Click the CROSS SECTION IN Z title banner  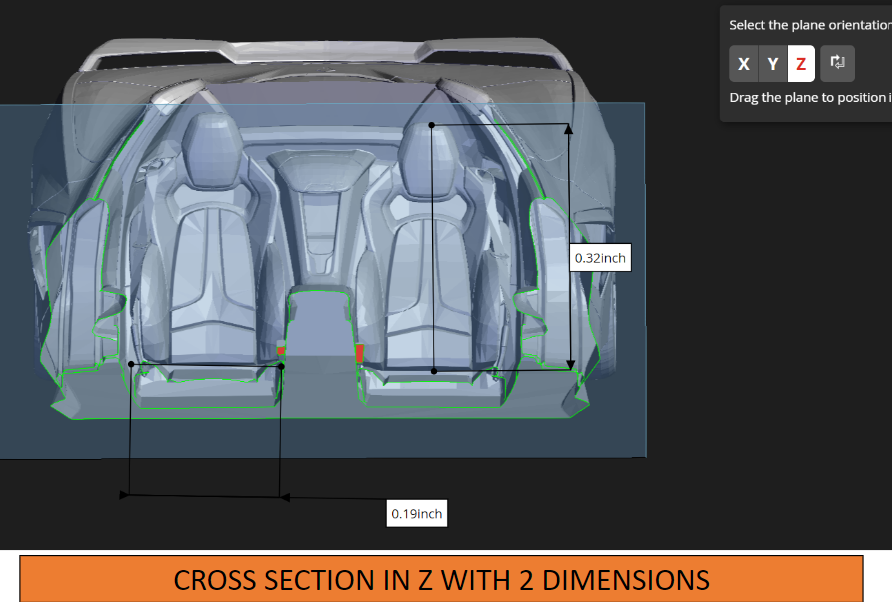pyautogui.click(x=443, y=580)
